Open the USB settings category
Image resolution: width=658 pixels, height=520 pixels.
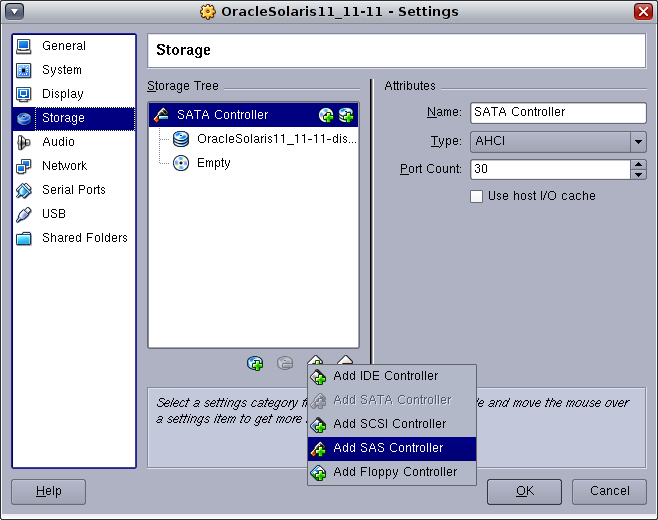[x=53, y=214]
